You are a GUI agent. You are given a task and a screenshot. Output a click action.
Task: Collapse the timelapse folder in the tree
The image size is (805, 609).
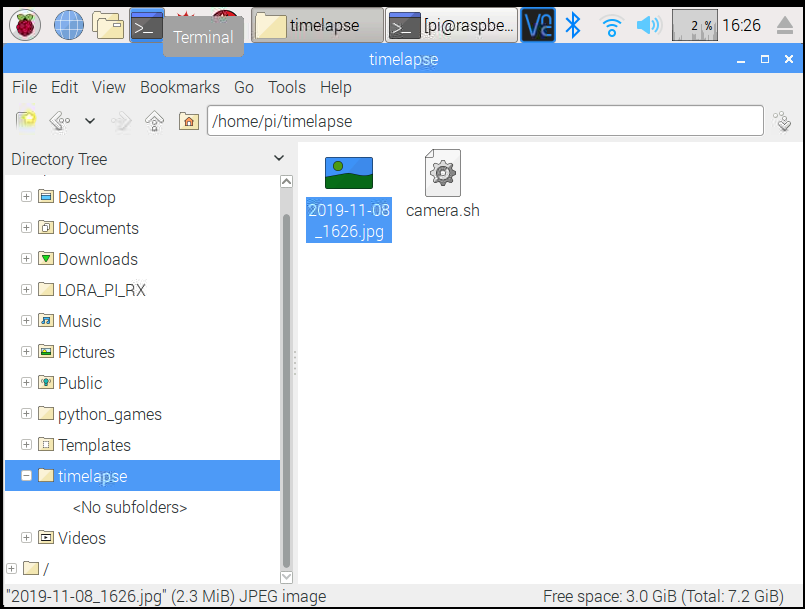[26, 476]
